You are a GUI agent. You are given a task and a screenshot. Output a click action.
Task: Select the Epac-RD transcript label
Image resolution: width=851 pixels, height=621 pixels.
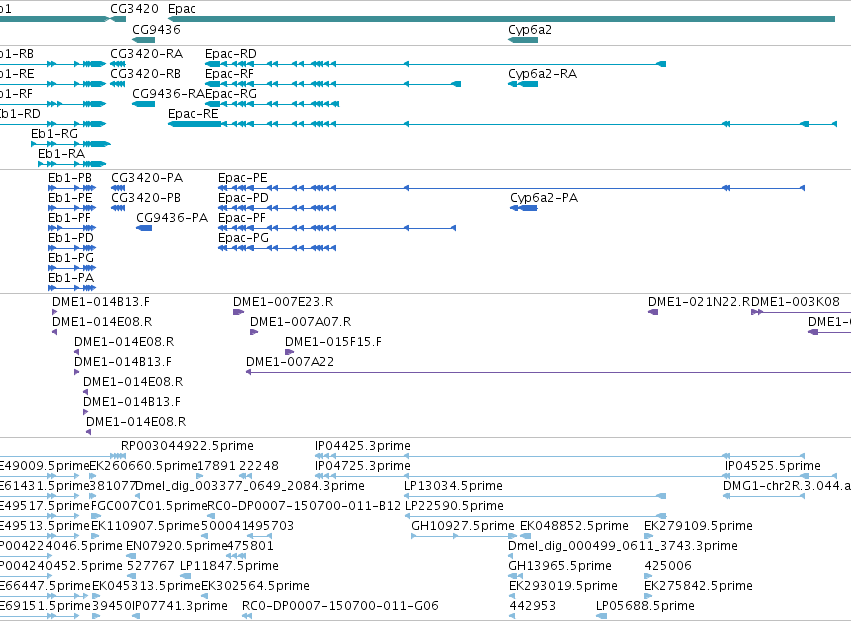231,54
